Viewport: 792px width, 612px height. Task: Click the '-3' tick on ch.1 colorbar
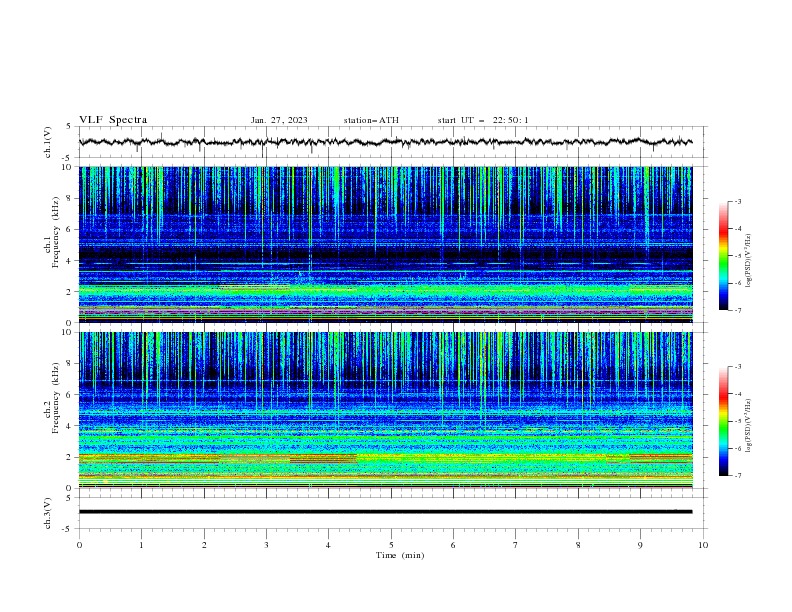(737, 201)
